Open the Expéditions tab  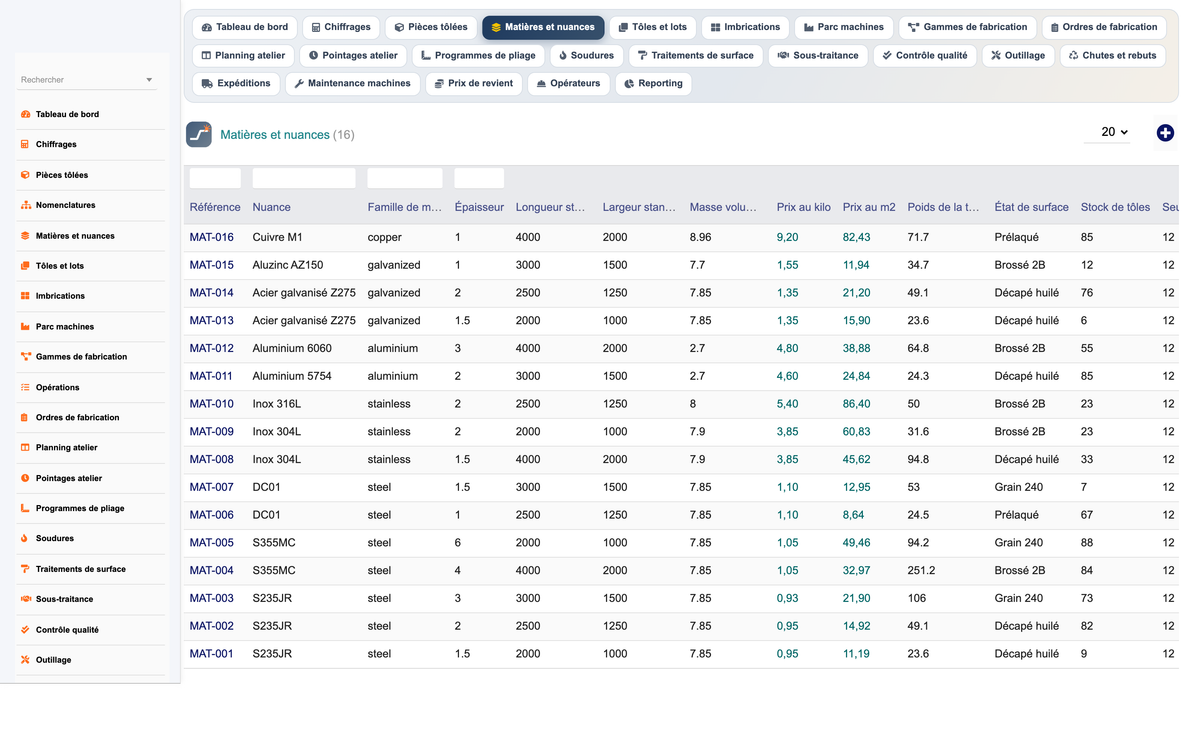[x=236, y=84]
